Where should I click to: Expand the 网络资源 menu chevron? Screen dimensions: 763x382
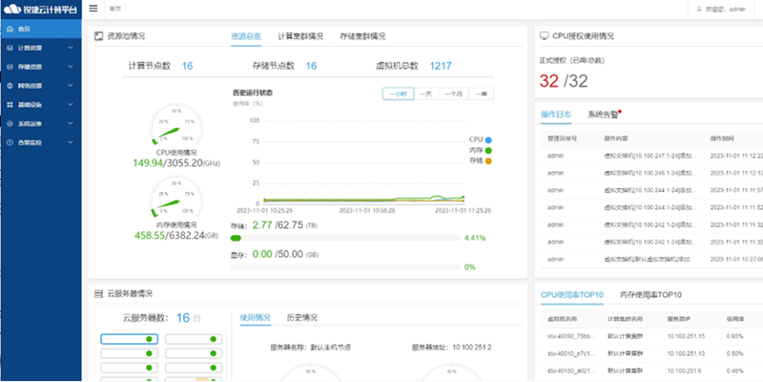coord(71,86)
